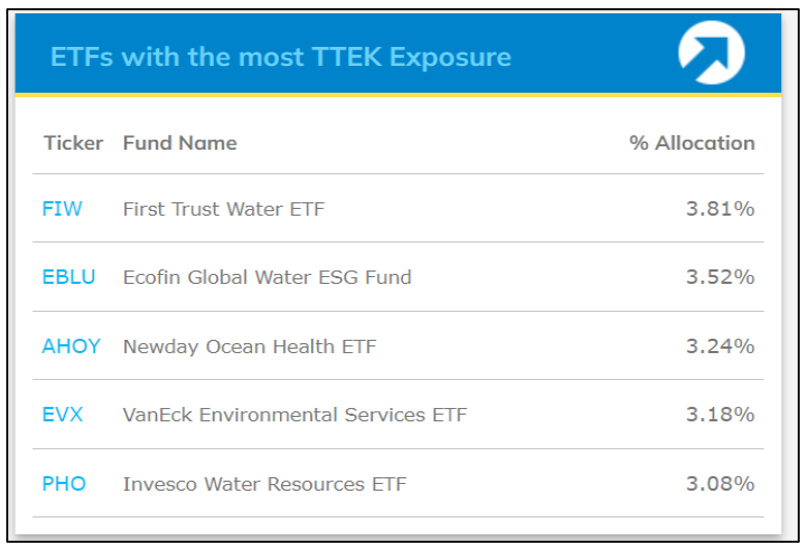Select Newday Ocean Health ETF name
Image resolution: width=806 pixels, height=549 pixels.
pyautogui.click(x=250, y=346)
